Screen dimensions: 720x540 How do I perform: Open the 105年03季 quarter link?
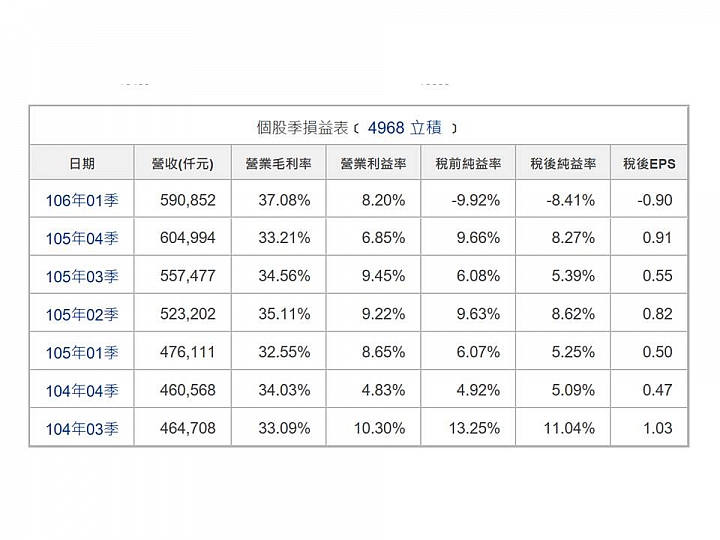point(82,277)
